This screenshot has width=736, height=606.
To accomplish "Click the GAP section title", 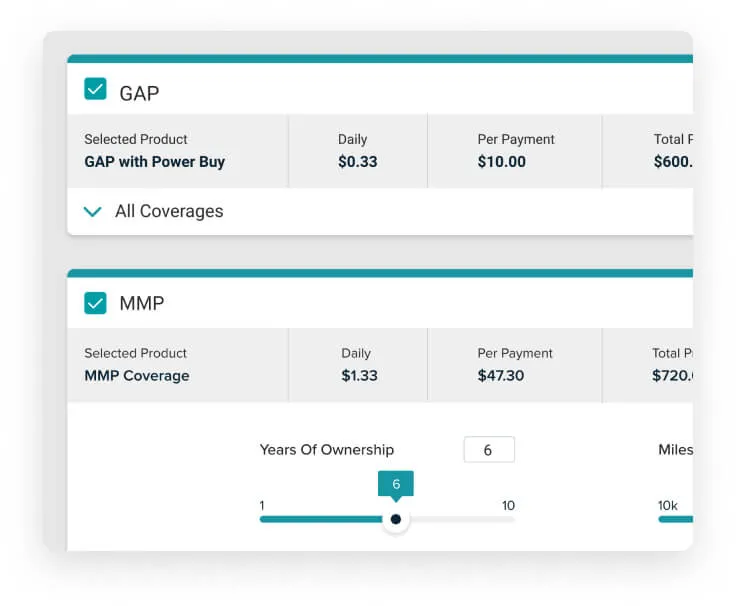I will click(x=139, y=93).
